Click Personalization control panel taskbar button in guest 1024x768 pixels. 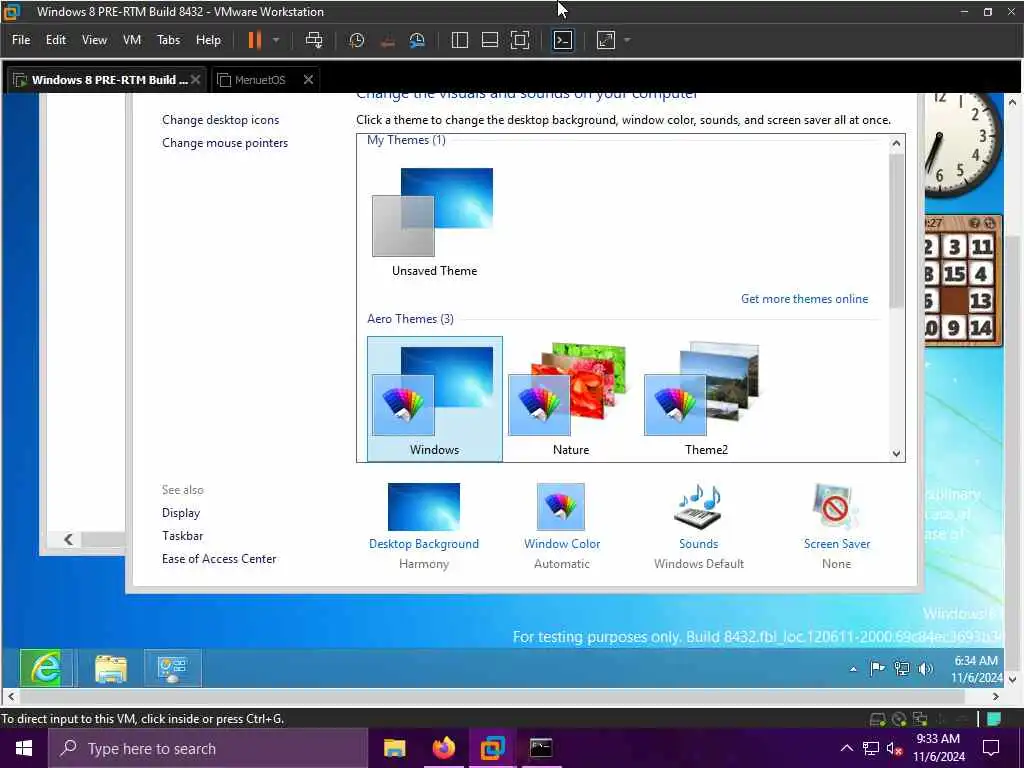click(172, 668)
